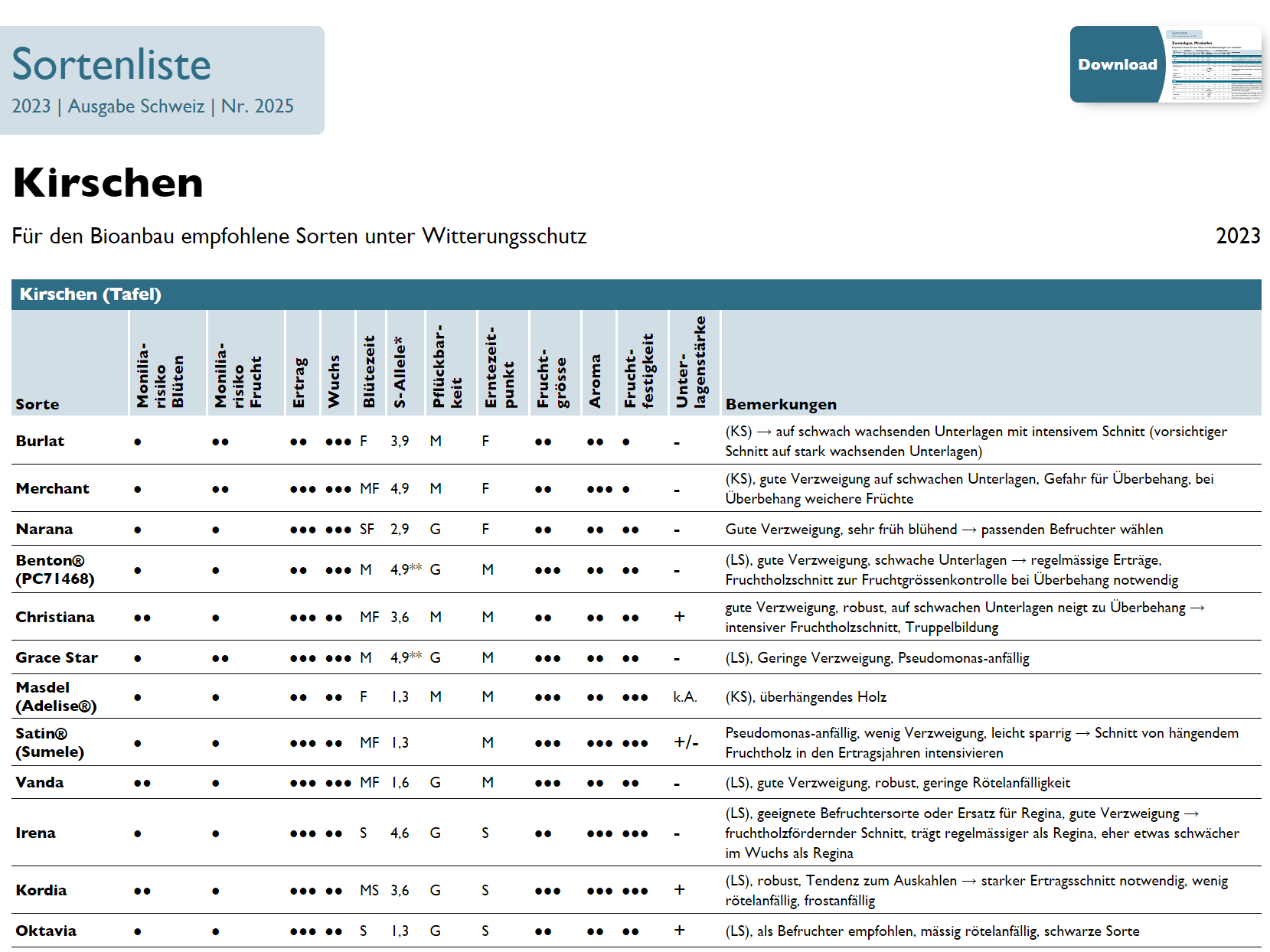Viewport: 1270px width, 952px height.
Task: Click Narana's remark 'Gute Verzweigung, sehr früh blühend'
Action: pyautogui.click(x=944, y=529)
